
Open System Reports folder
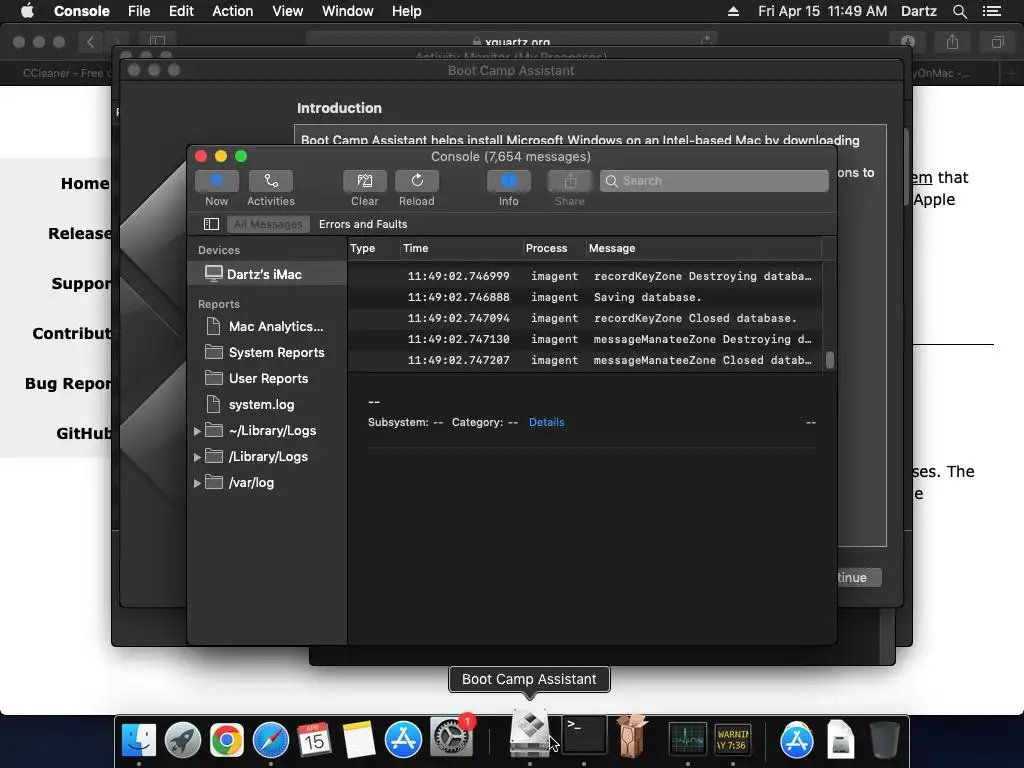click(x=267, y=353)
